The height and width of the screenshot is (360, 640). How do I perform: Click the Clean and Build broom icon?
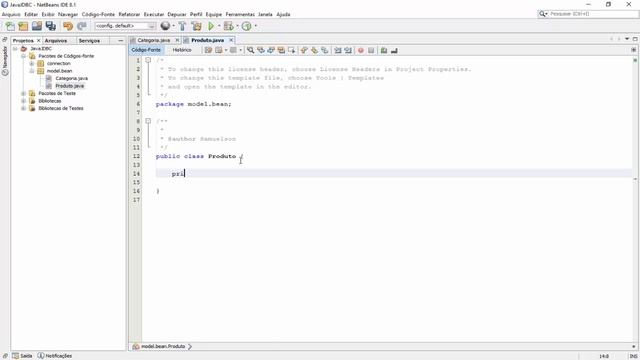pos(197,26)
